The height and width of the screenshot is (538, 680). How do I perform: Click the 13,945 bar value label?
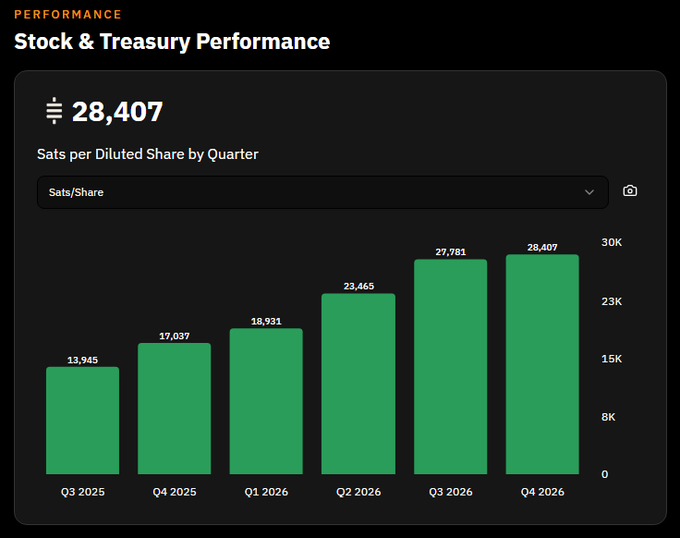(82, 360)
